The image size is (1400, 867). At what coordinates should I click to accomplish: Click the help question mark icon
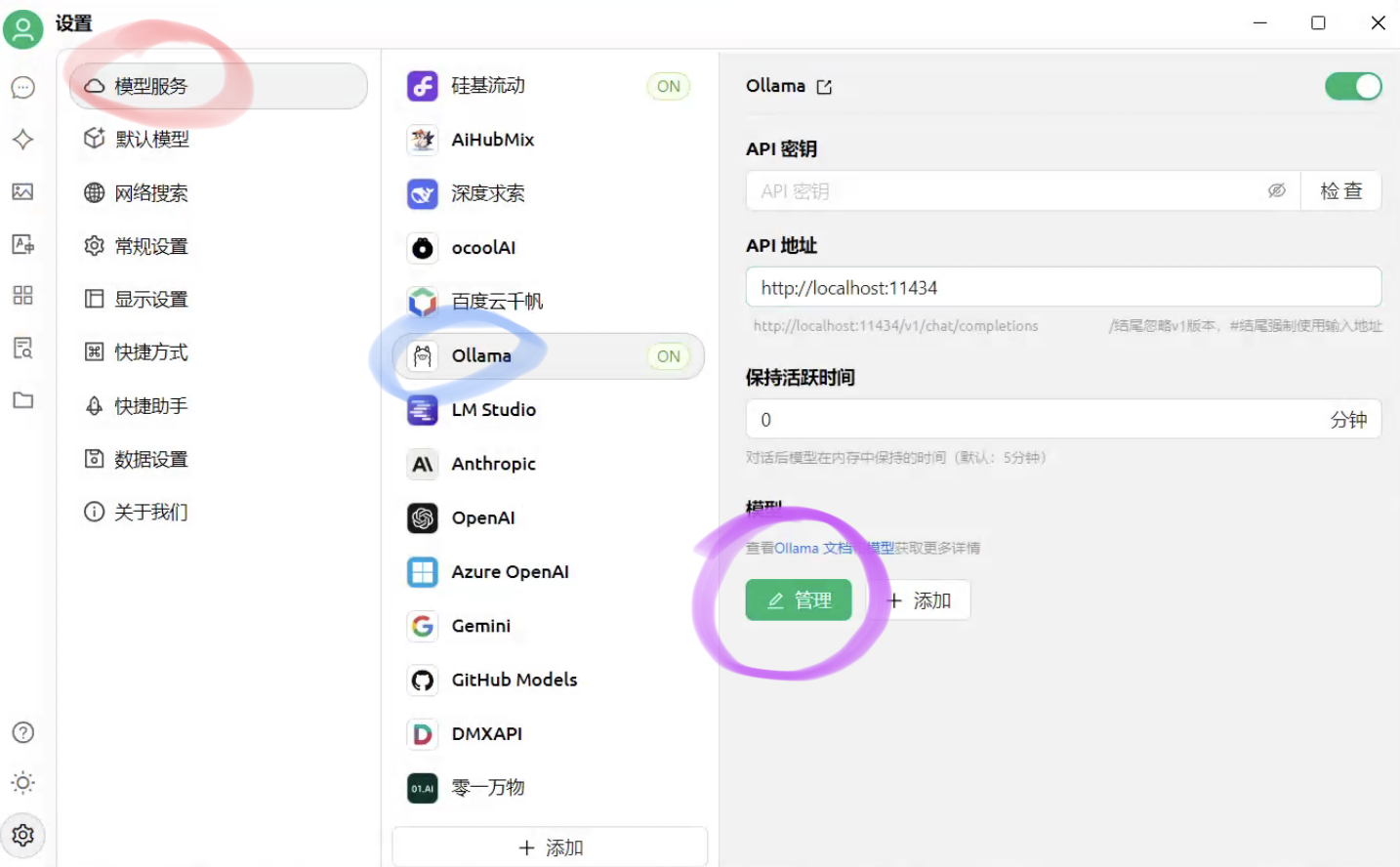[23, 732]
